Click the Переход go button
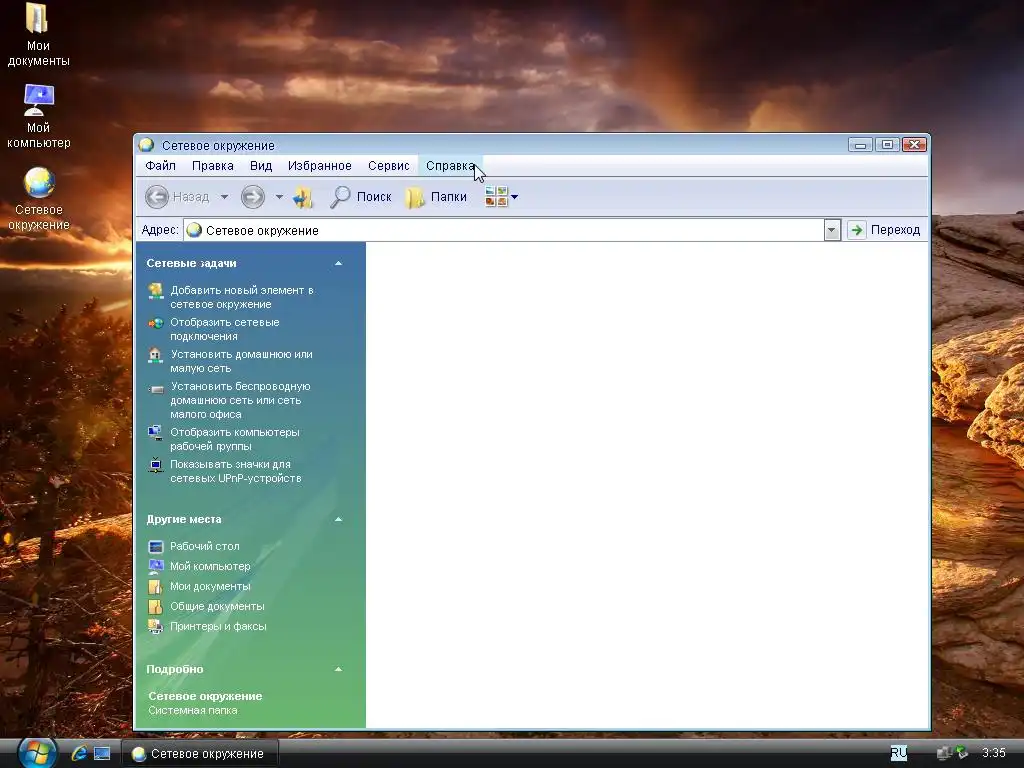This screenshot has height=768, width=1024. coord(885,230)
